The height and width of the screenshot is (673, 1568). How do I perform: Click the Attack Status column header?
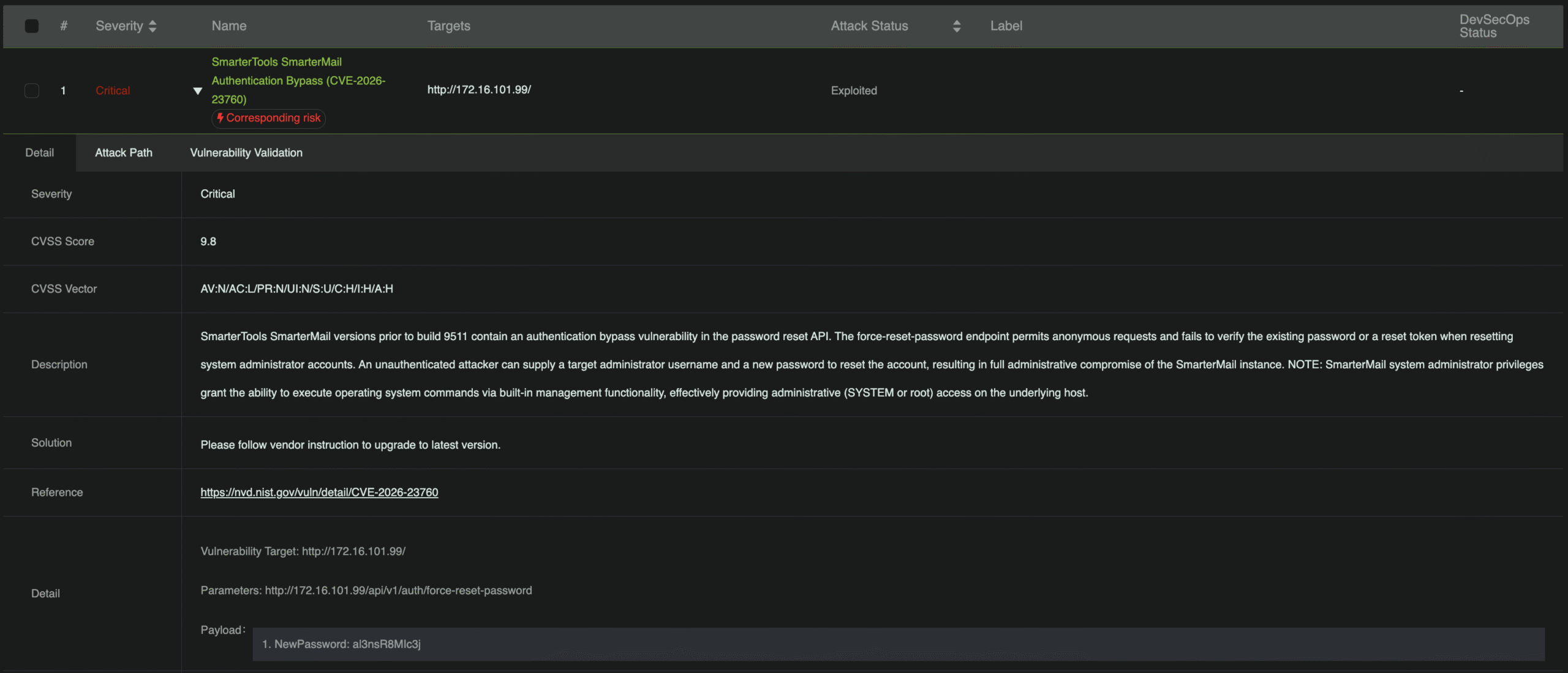click(x=869, y=26)
